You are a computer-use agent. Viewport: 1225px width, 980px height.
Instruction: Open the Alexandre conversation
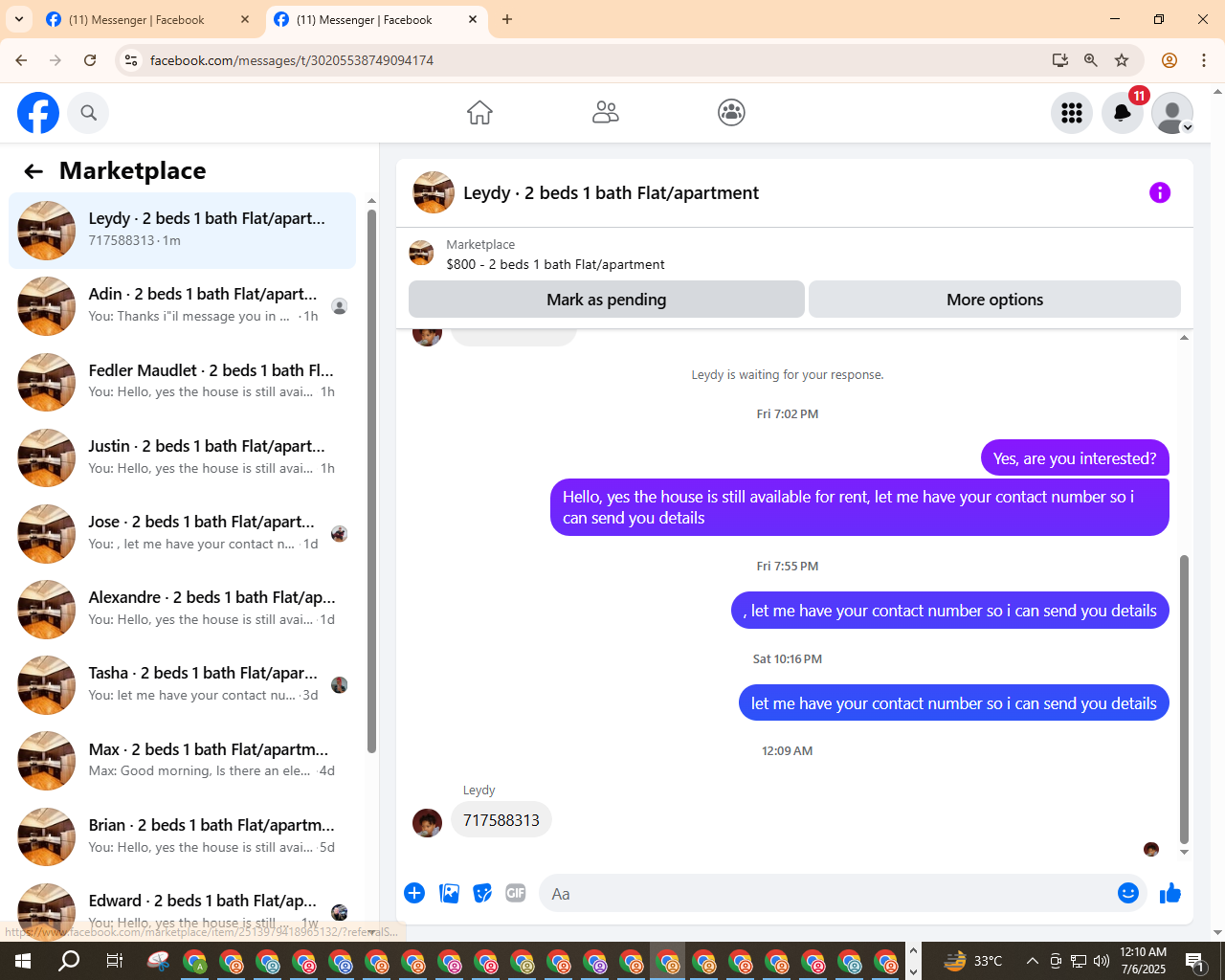point(182,609)
